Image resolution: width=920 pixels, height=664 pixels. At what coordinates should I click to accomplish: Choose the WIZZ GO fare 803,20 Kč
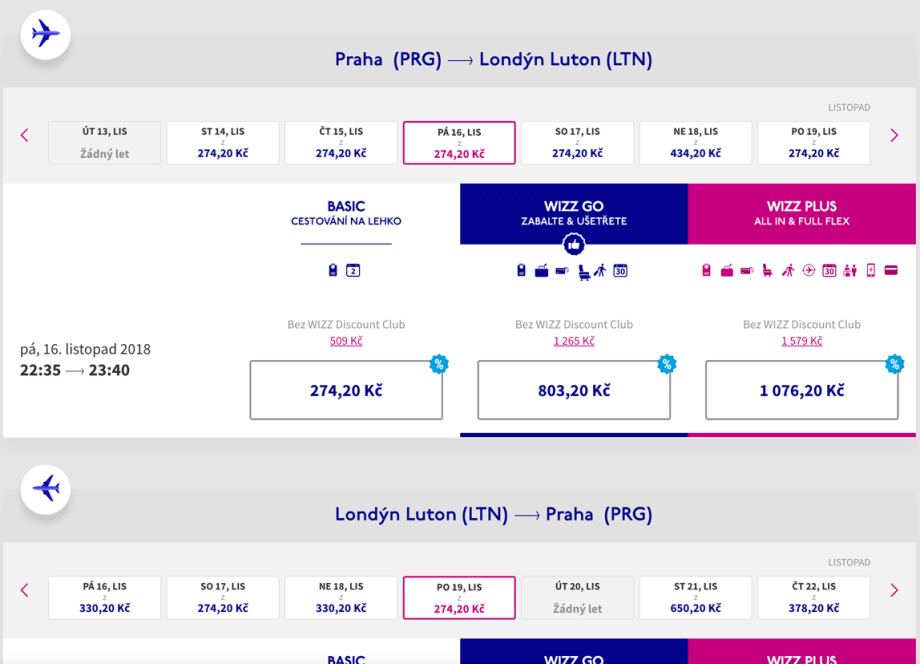(574, 390)
